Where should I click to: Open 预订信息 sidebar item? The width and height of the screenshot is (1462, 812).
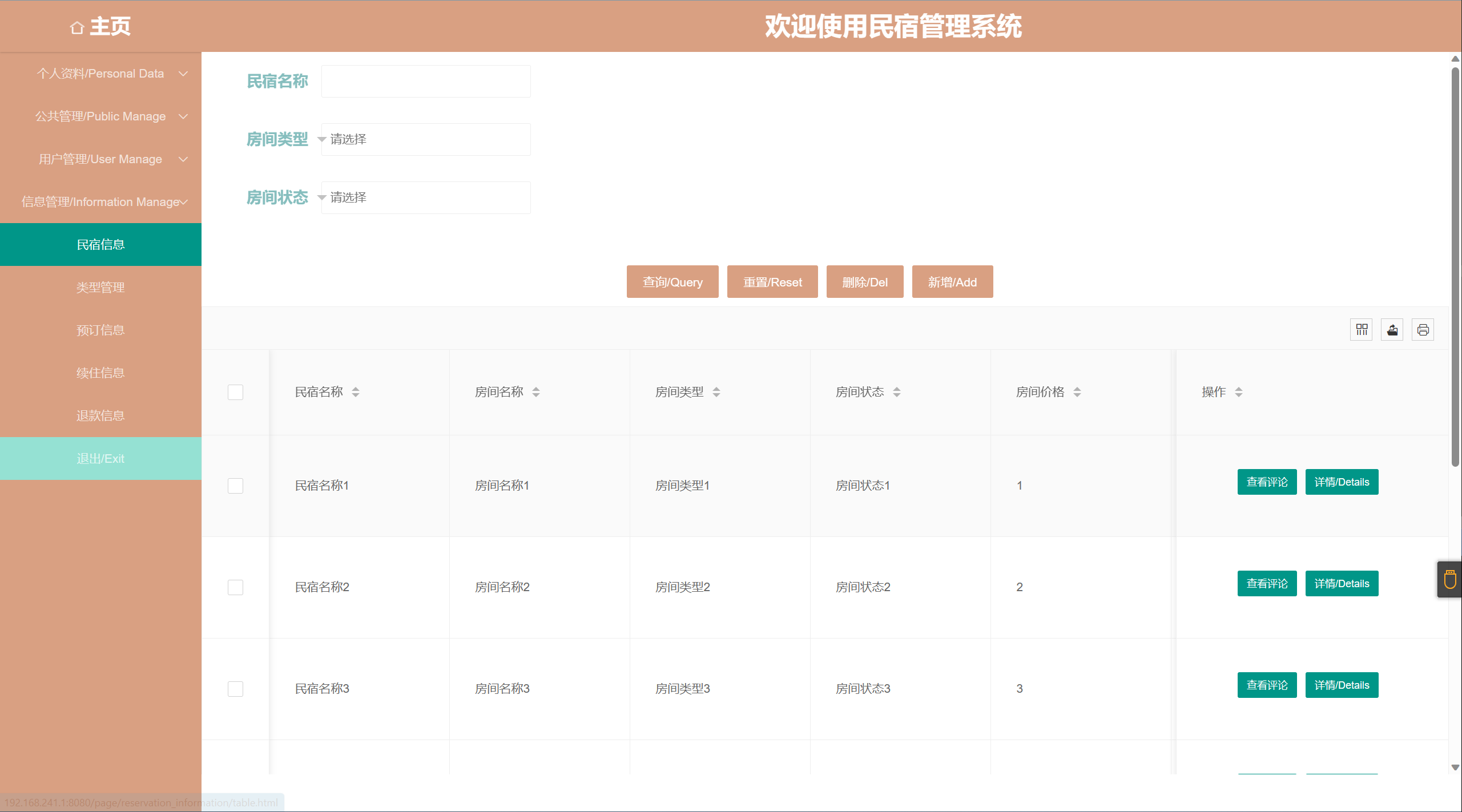(x=100, y=330)
